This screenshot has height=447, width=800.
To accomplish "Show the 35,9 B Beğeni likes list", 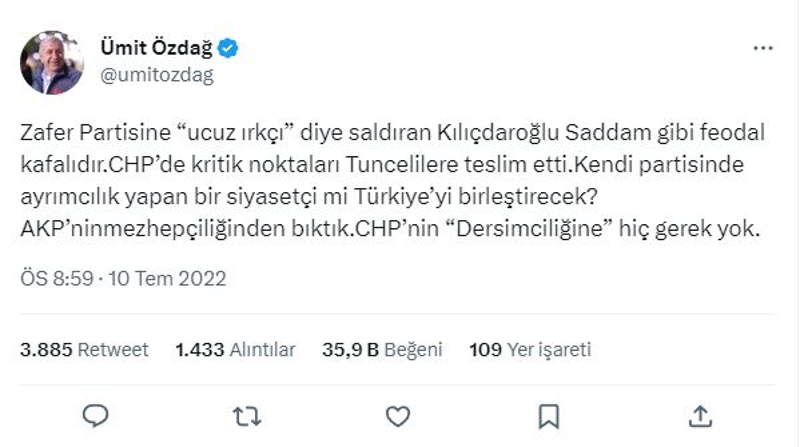I will (x=382, y=350).
